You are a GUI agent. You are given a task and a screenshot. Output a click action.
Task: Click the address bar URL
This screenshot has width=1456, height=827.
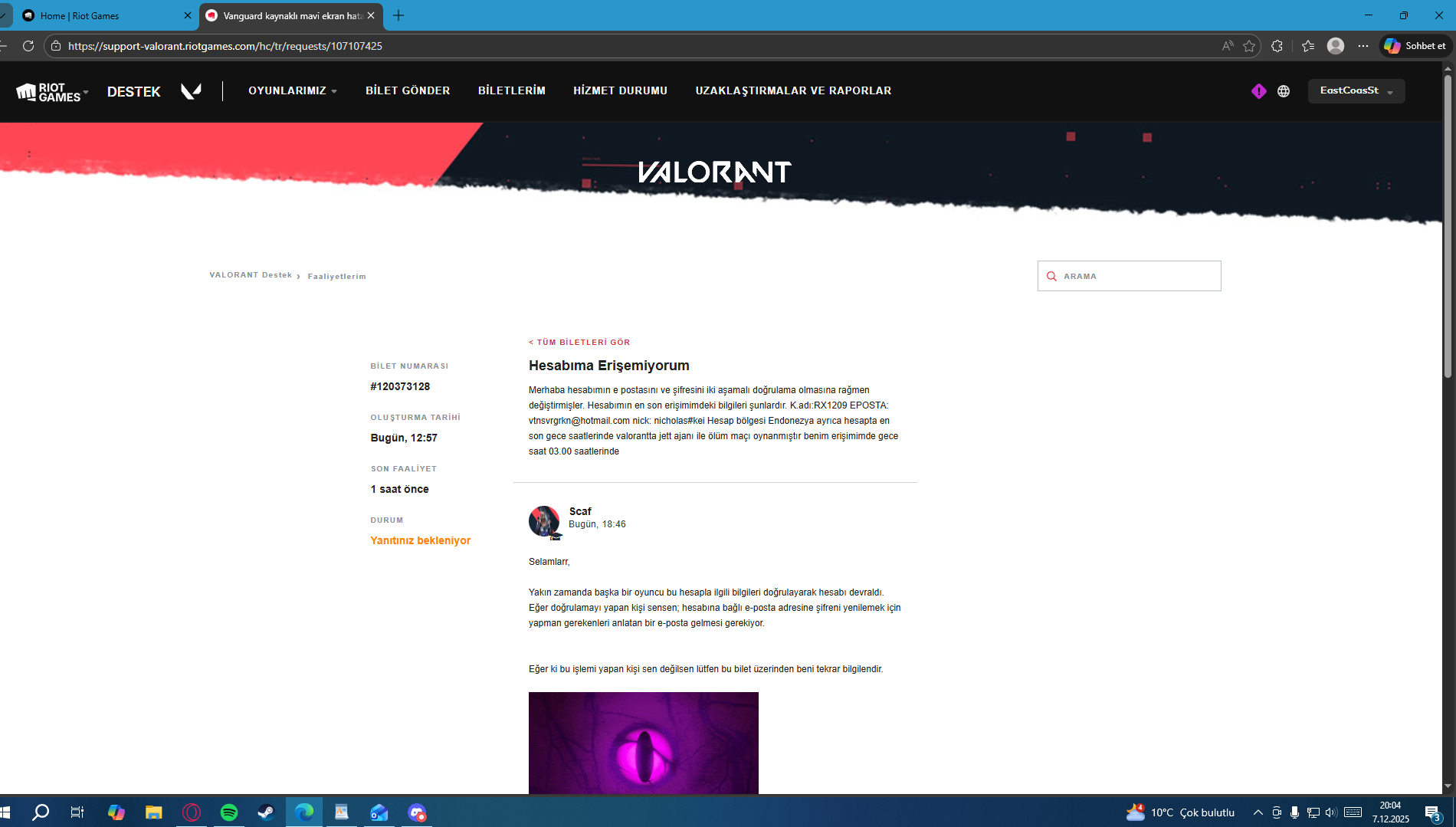[225, 46]
